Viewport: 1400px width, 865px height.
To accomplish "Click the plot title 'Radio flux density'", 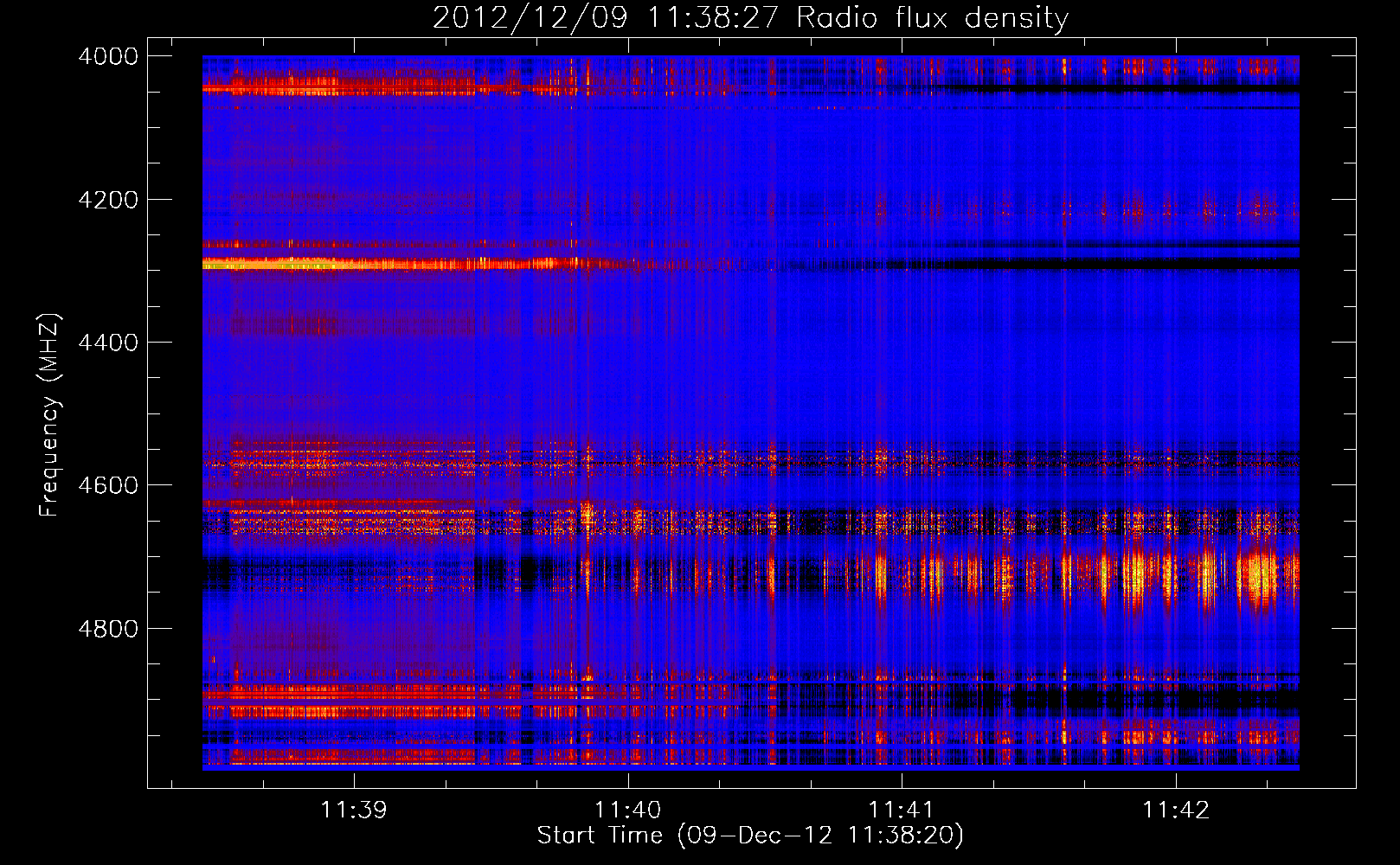I will click(x=933, y=18).
